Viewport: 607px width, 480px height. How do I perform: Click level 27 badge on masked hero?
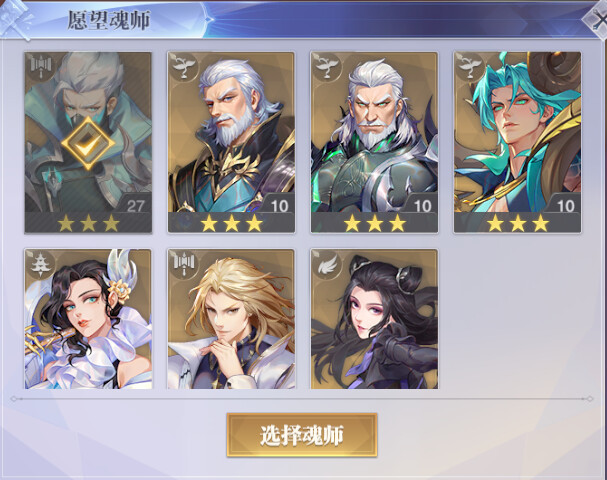134,205
